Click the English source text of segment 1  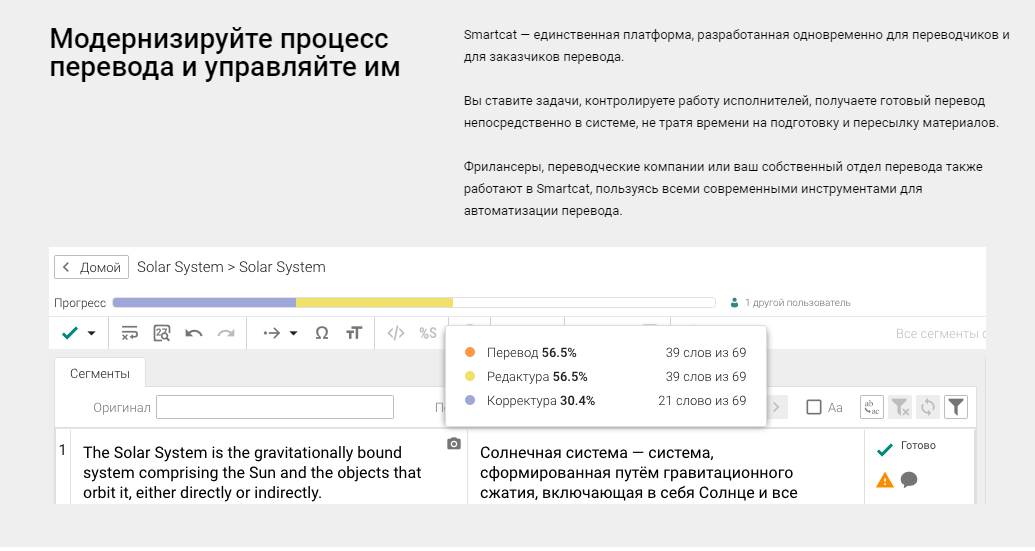(252, 472)
